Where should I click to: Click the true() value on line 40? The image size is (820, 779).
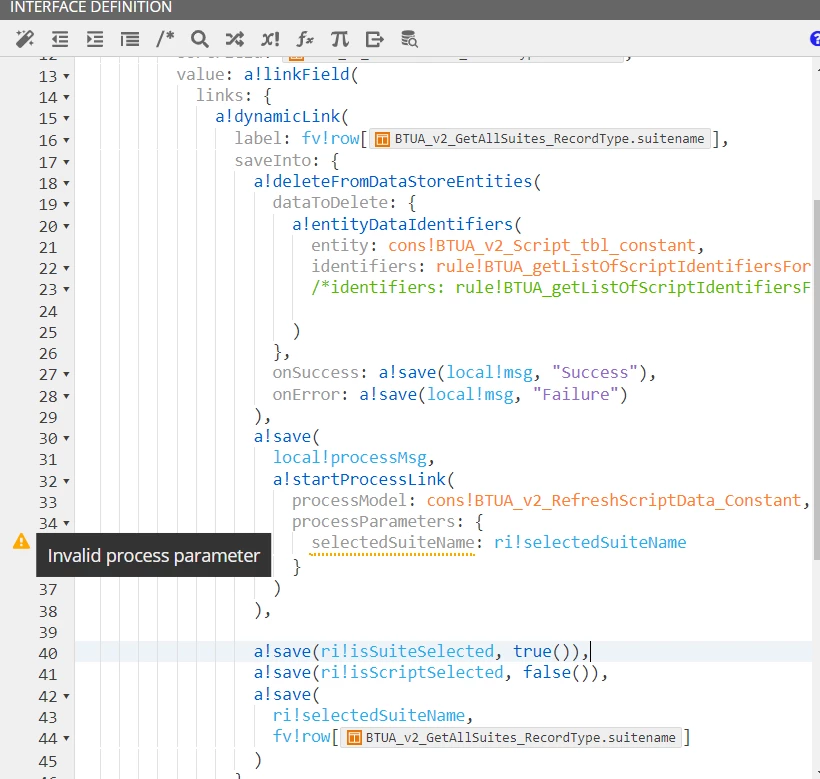pos(541,651)
